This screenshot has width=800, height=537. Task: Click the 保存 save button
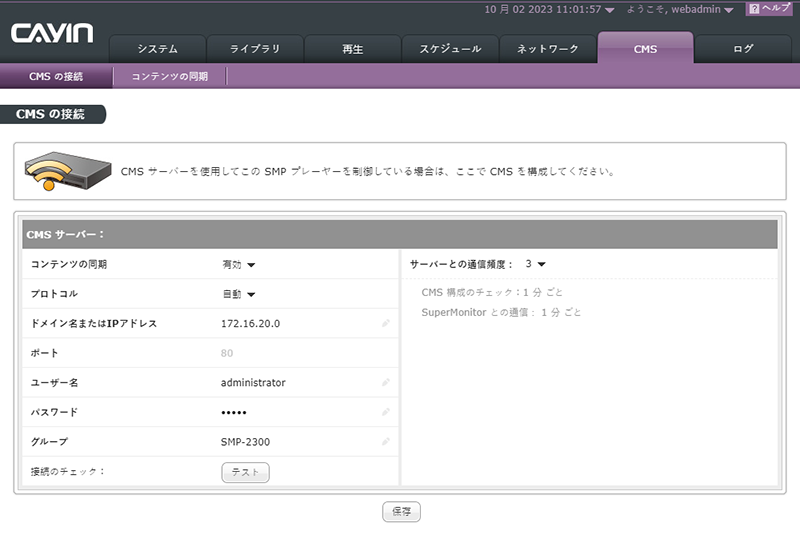click(x=401, y=512)
